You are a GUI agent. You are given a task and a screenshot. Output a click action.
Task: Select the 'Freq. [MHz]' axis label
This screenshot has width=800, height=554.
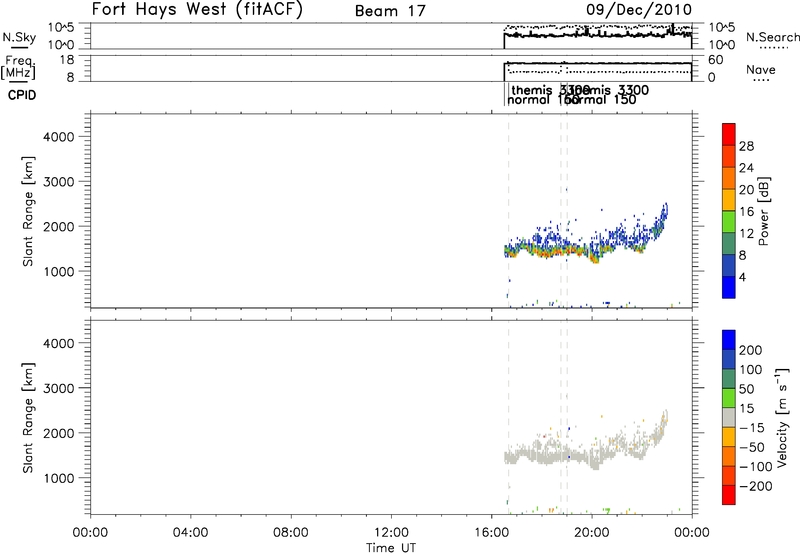pyautogui.click(x=19, y=67)
